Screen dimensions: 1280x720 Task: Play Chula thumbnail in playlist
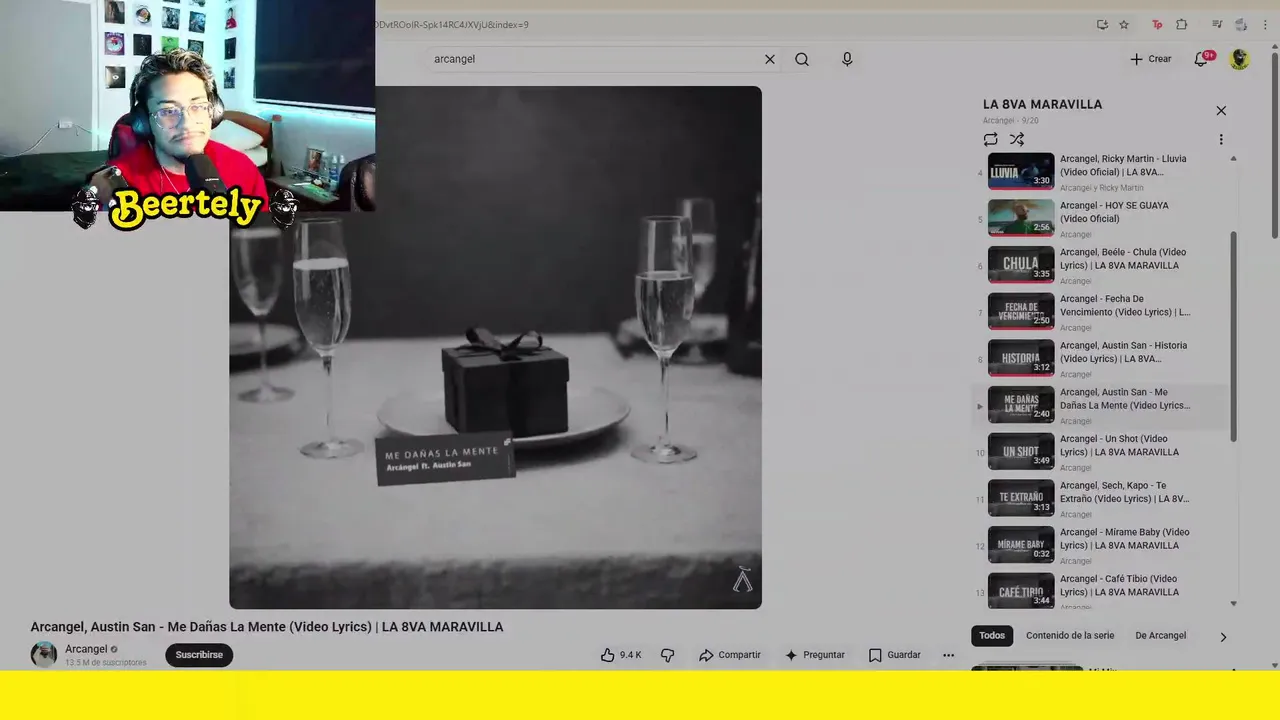point(1021,265)
